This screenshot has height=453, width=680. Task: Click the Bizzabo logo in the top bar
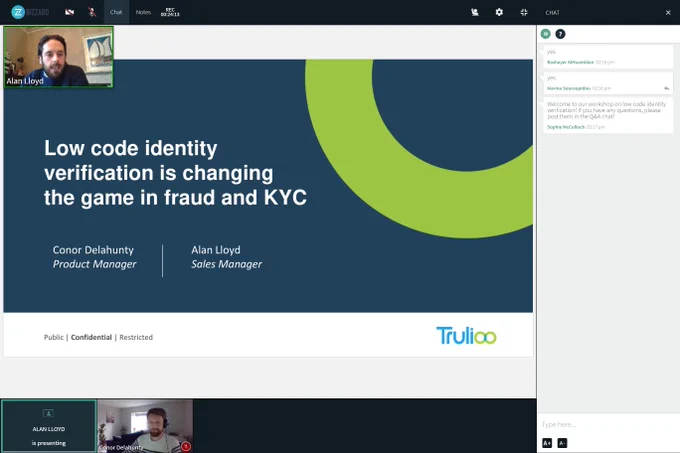pos(29,12)
